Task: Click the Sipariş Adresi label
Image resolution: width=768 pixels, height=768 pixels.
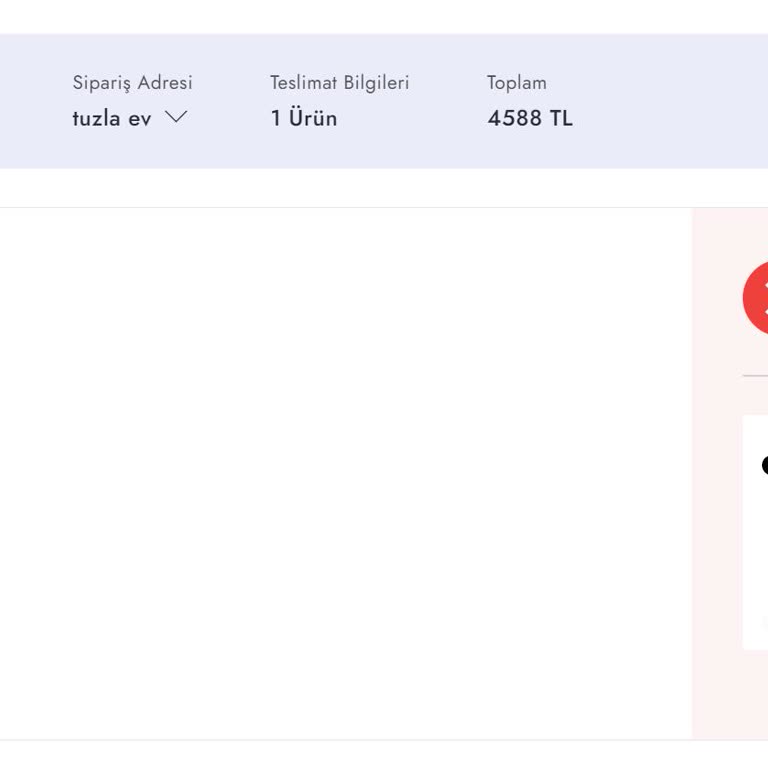Action: click(132, 82)
